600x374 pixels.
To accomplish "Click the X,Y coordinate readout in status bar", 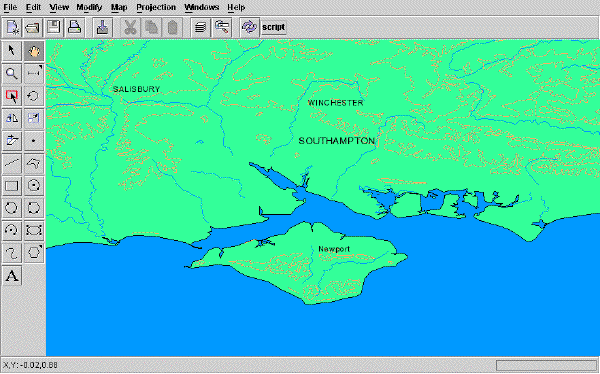I will pos(31,365).
